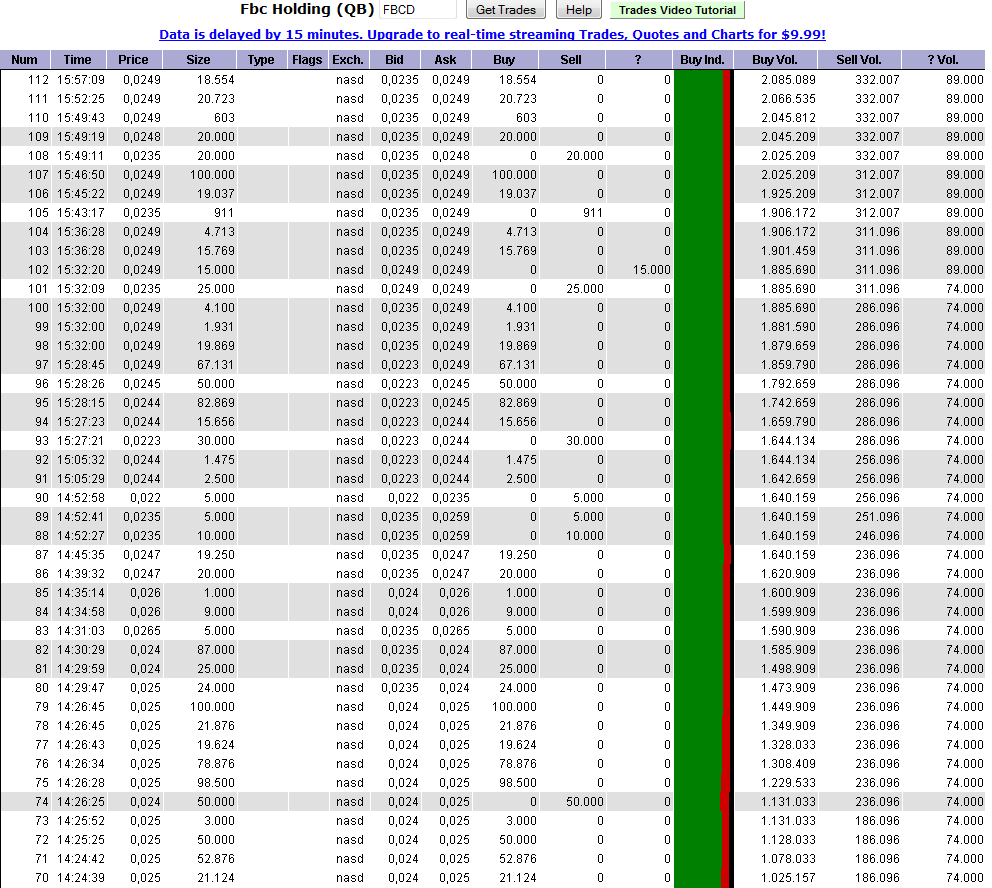Click time 15:49:11 of trade 108
992x888 pixels.
pyautogui.click(x=81, y=156)
